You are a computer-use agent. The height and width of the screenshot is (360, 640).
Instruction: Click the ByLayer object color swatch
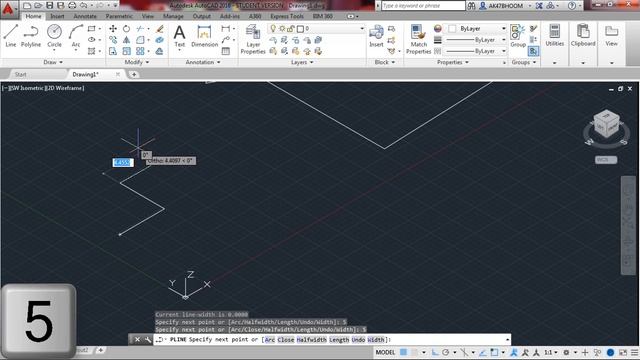click(x=452, y=29)
